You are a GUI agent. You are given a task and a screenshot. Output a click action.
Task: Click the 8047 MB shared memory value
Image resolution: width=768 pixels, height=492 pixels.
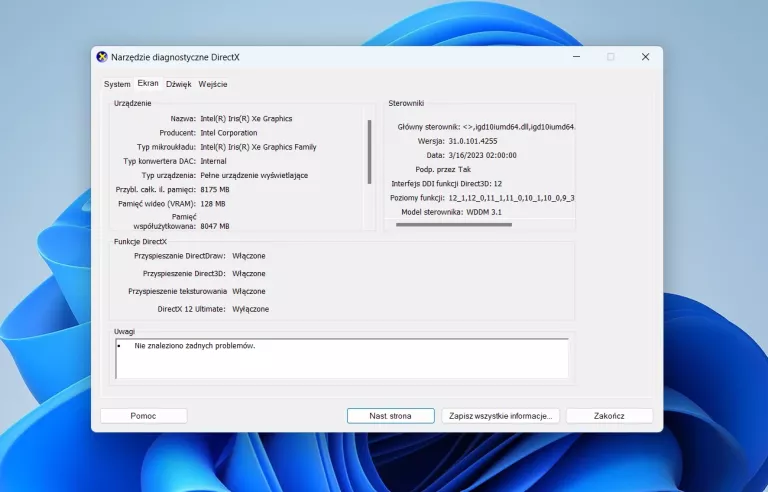tap(215, 226)
